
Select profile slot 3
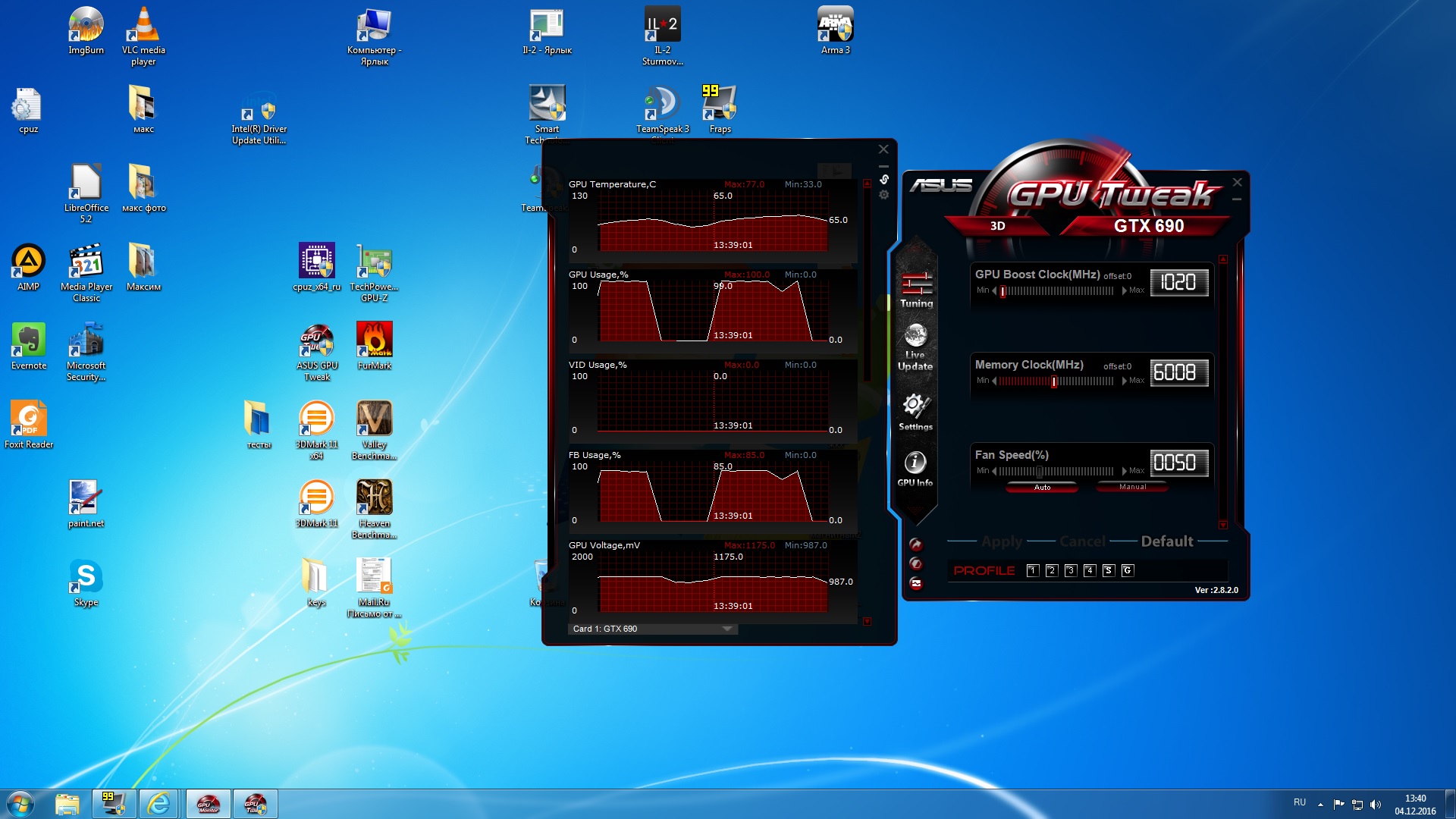point(1071,570)
